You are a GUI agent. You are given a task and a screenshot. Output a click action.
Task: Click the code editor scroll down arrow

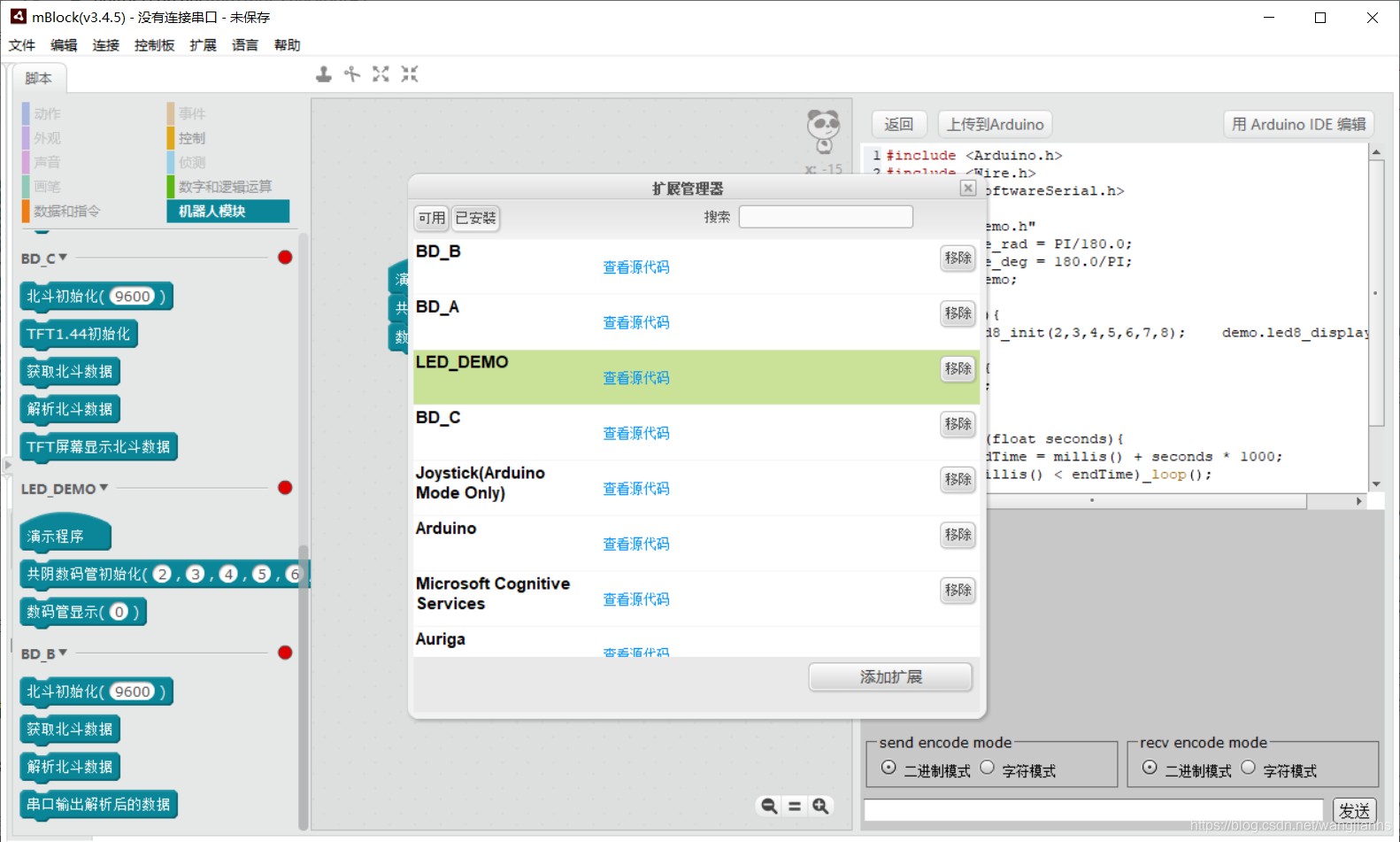coord(1376,484)
